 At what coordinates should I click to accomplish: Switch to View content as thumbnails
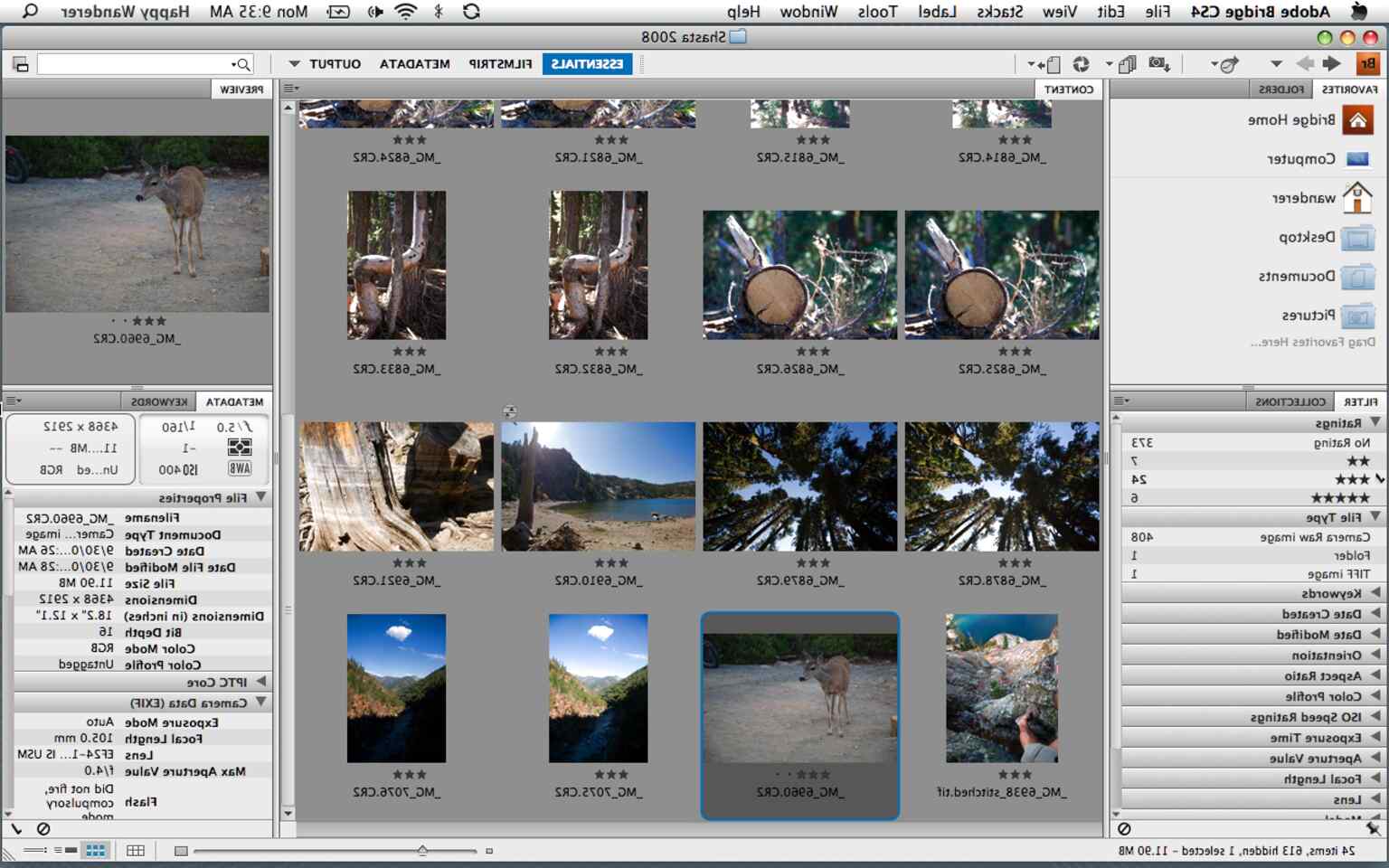(95, 850)
